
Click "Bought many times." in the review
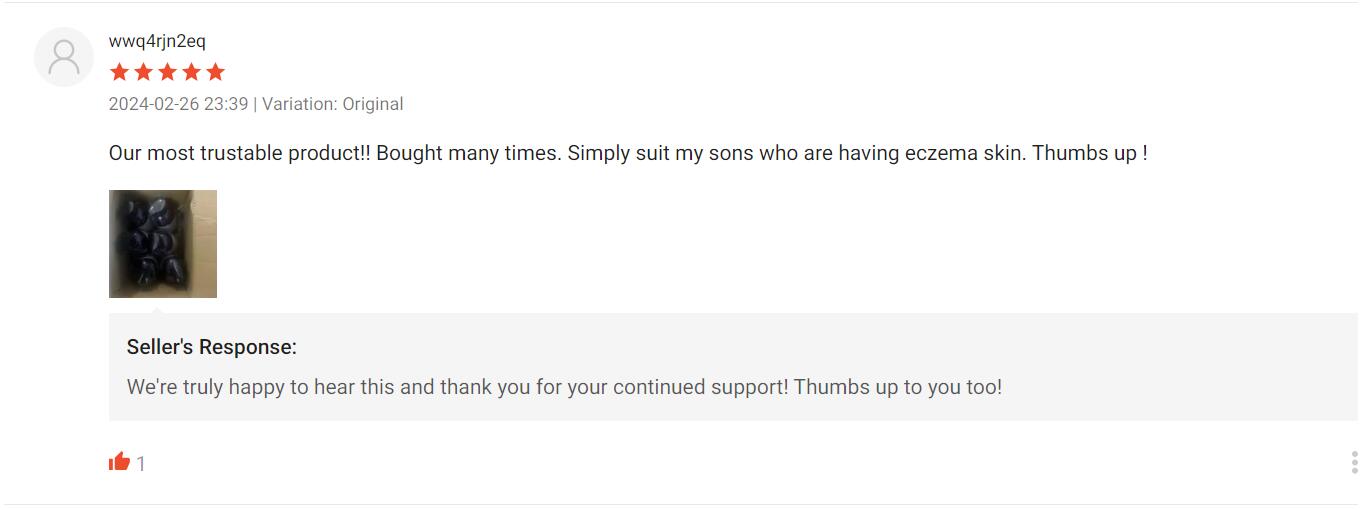point(469,154)
